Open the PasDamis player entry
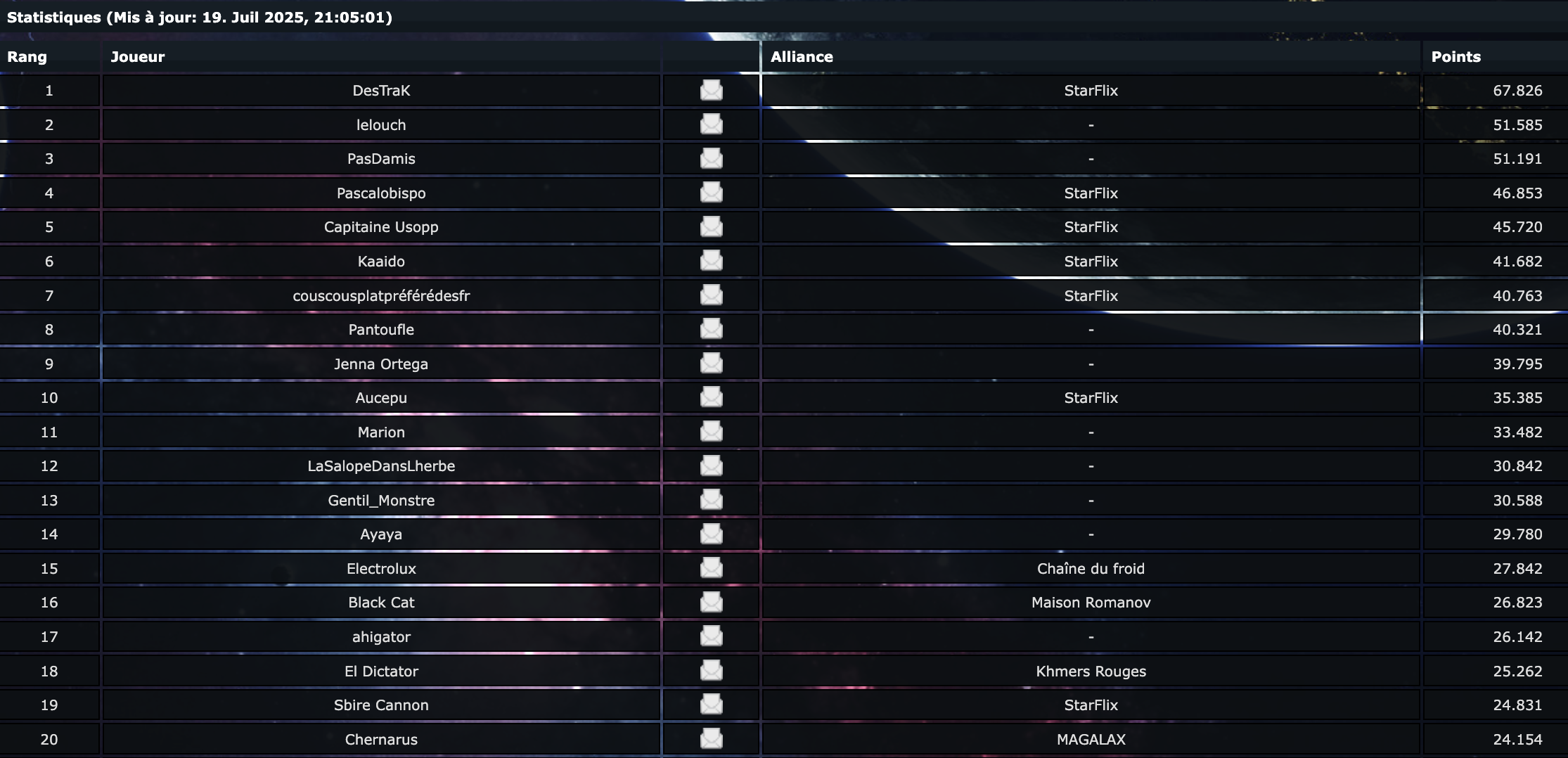 click(x=381, y=159)
